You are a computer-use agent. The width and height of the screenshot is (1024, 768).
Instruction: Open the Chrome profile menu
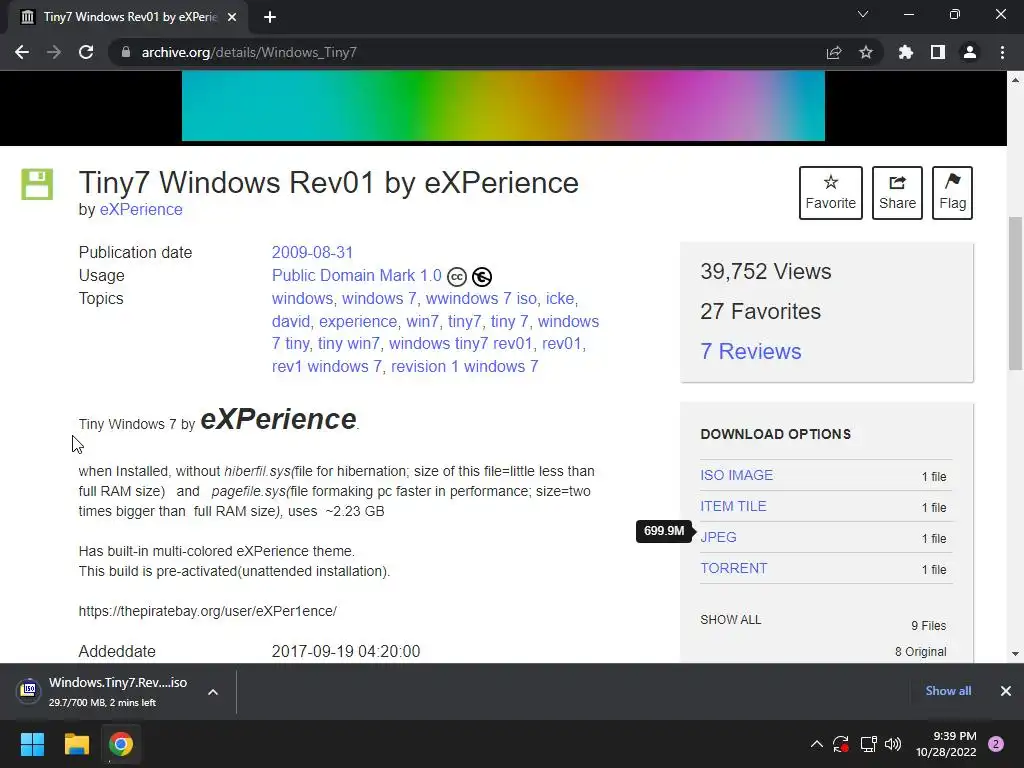970,52
